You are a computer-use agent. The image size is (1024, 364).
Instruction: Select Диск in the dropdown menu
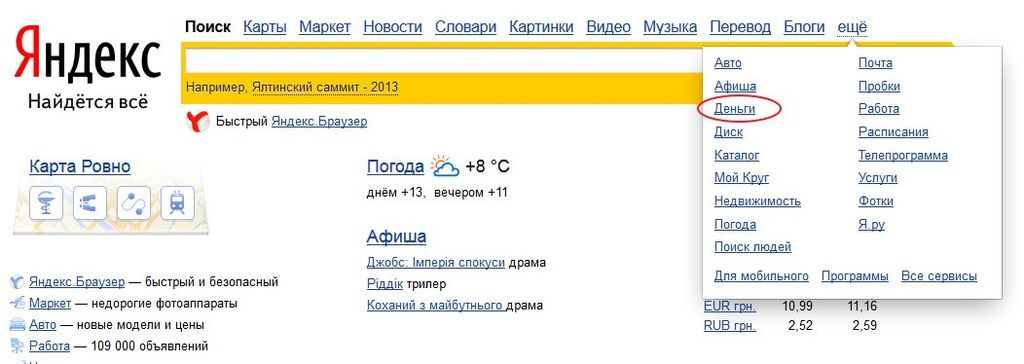[728, 132]
